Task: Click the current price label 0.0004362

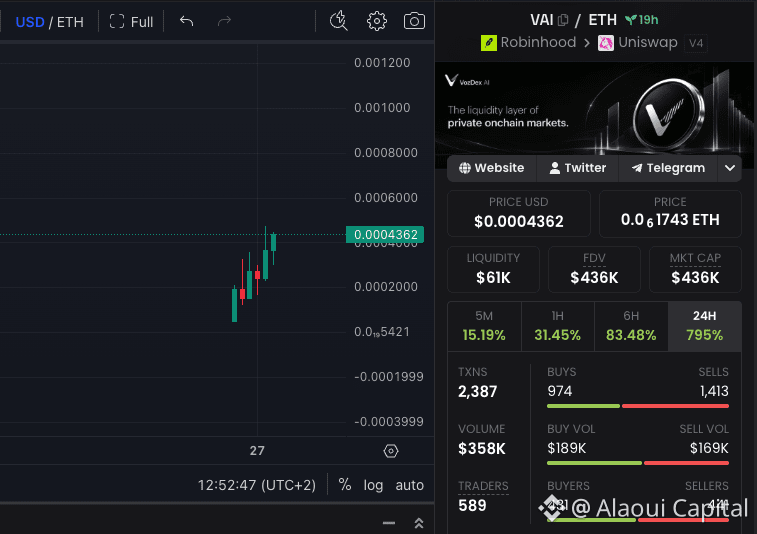Action: [385, 235]
